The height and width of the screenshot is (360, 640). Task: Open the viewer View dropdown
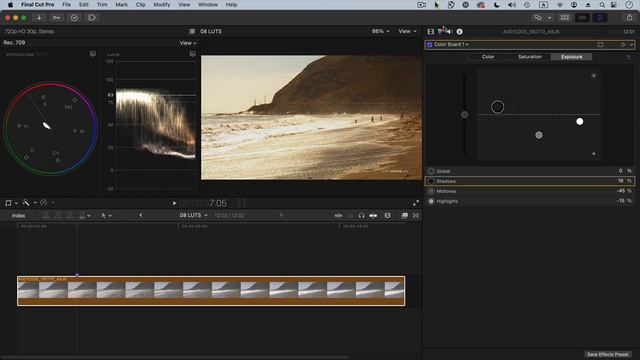click(407, 31)
